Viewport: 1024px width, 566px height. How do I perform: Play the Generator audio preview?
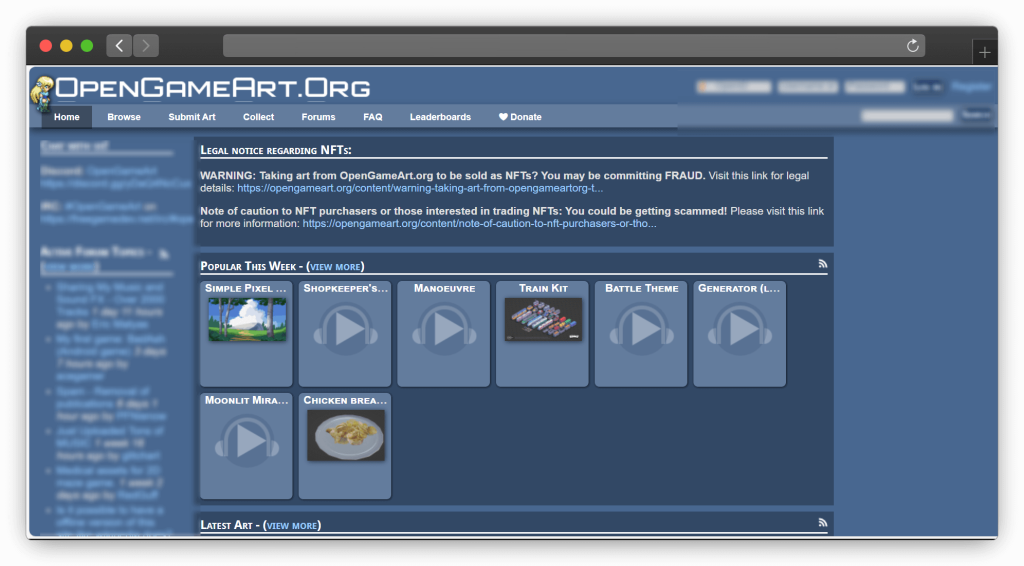pos(739,328)
